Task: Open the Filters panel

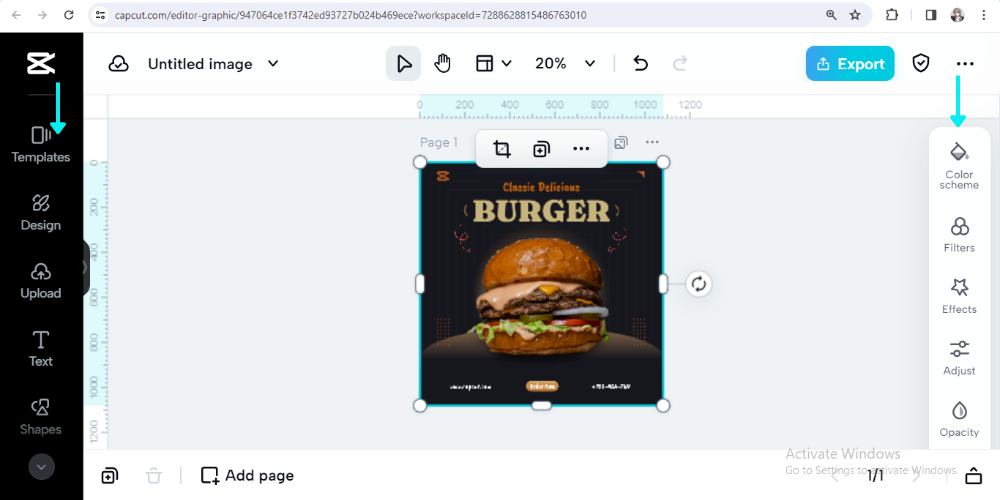Action: click(x=959, y=235)
